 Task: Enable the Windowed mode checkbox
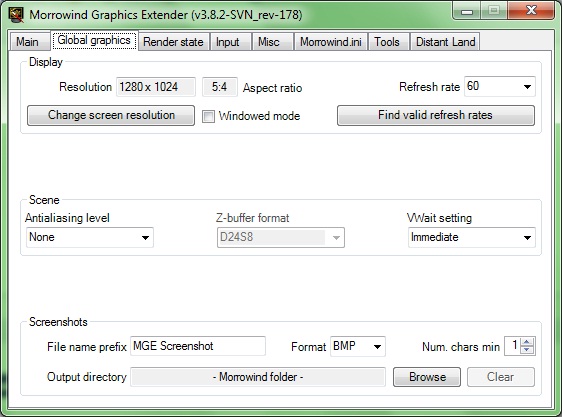(208, 116)
